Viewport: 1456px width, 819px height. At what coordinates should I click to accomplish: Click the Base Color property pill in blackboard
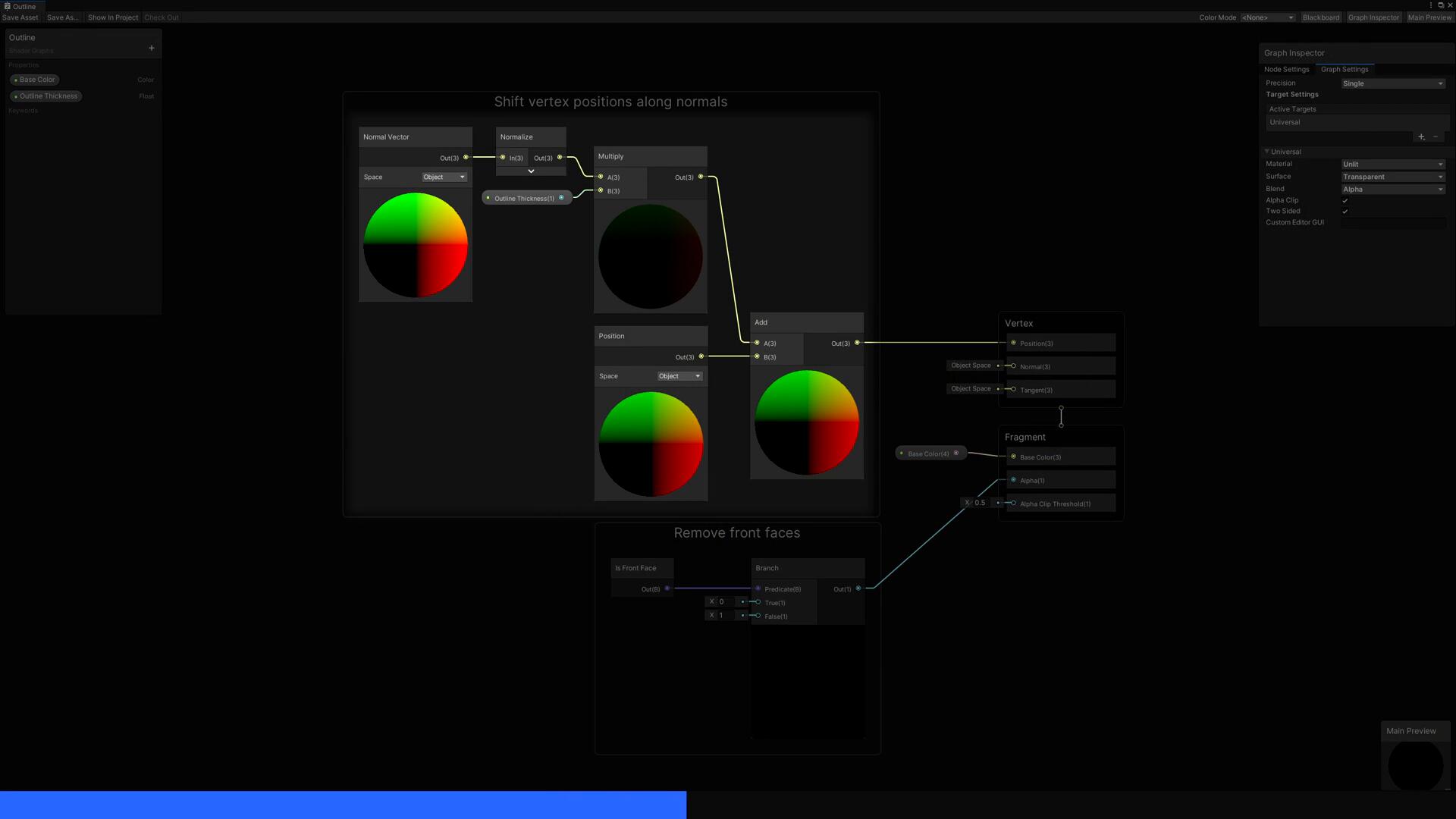pyautogui.click(x=36, y=80)
